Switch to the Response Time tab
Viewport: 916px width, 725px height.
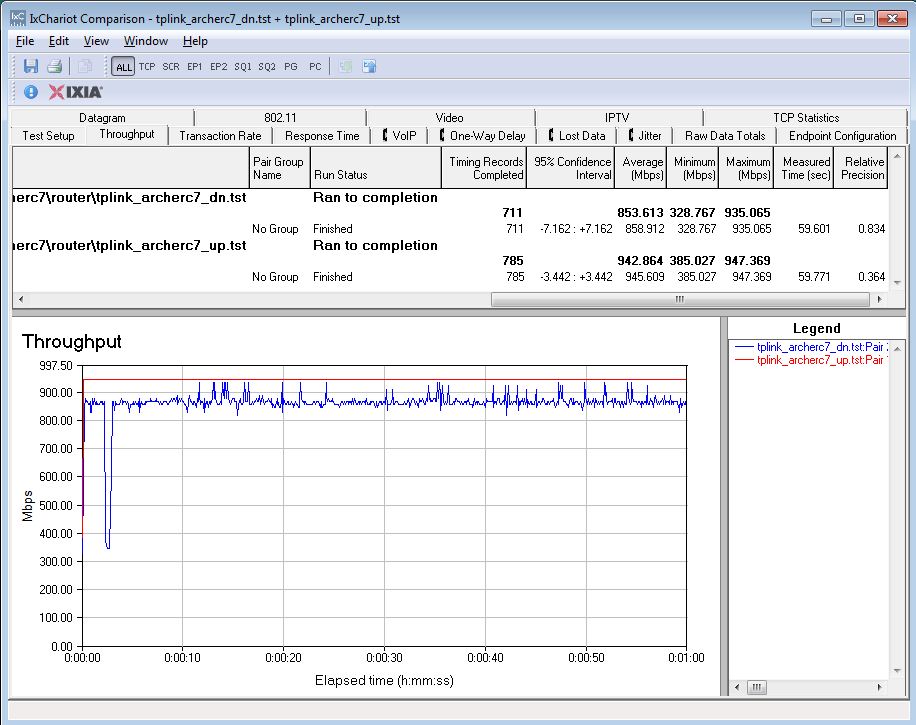(322, 136)
